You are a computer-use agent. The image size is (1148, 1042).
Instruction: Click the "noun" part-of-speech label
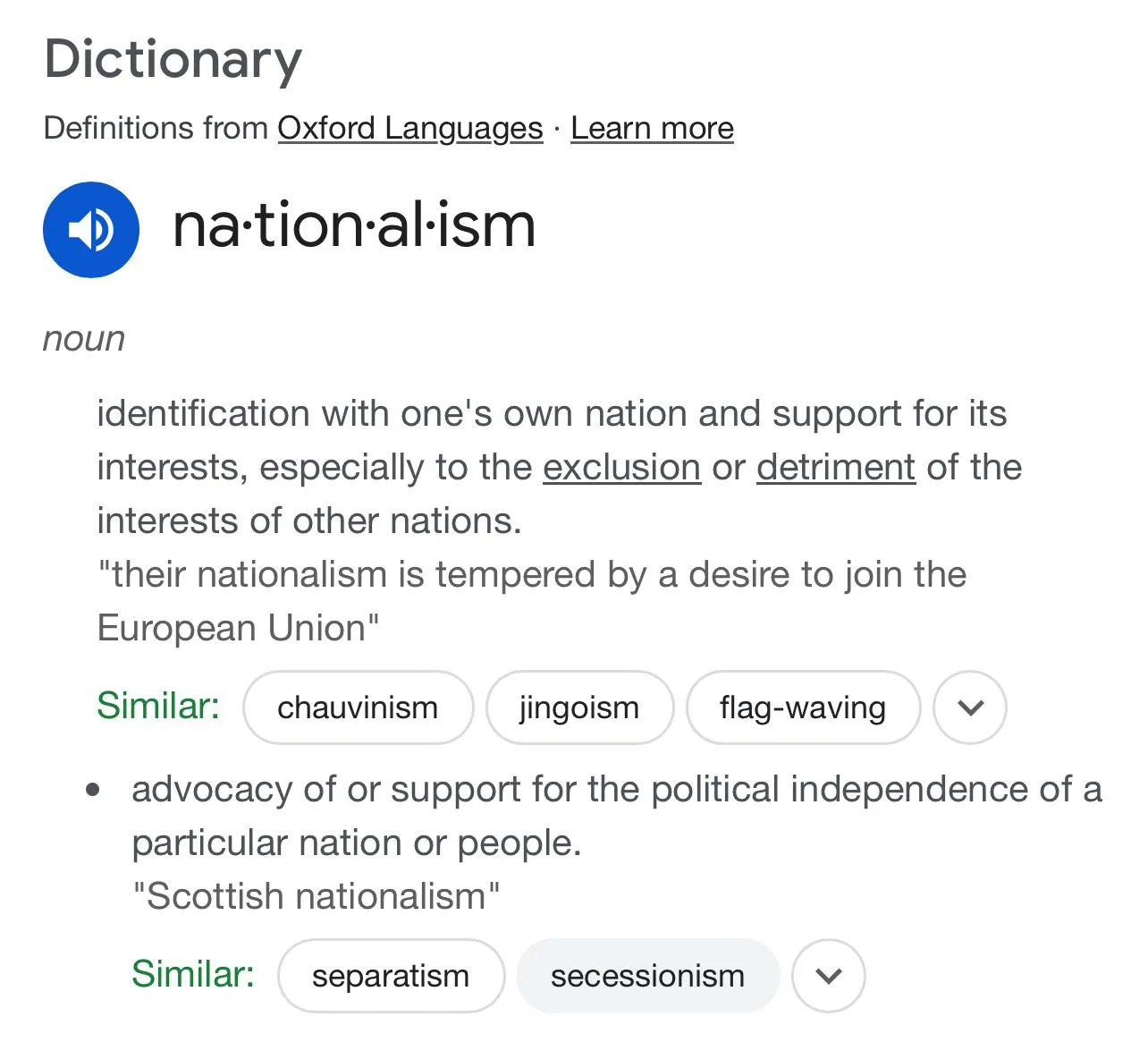pos(84,339)
